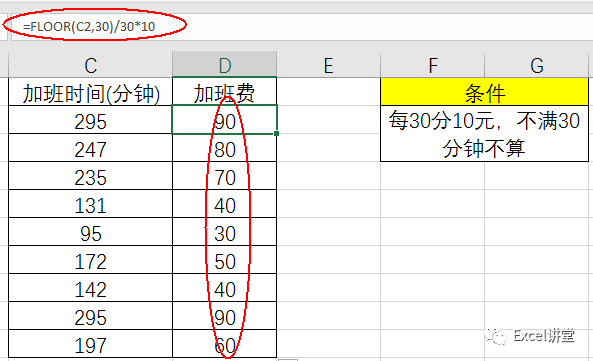The height and width of the screenshot is (361, 593).
Task: Click the 加班时间(分钟) header cell
Action: tap(90, 92)
